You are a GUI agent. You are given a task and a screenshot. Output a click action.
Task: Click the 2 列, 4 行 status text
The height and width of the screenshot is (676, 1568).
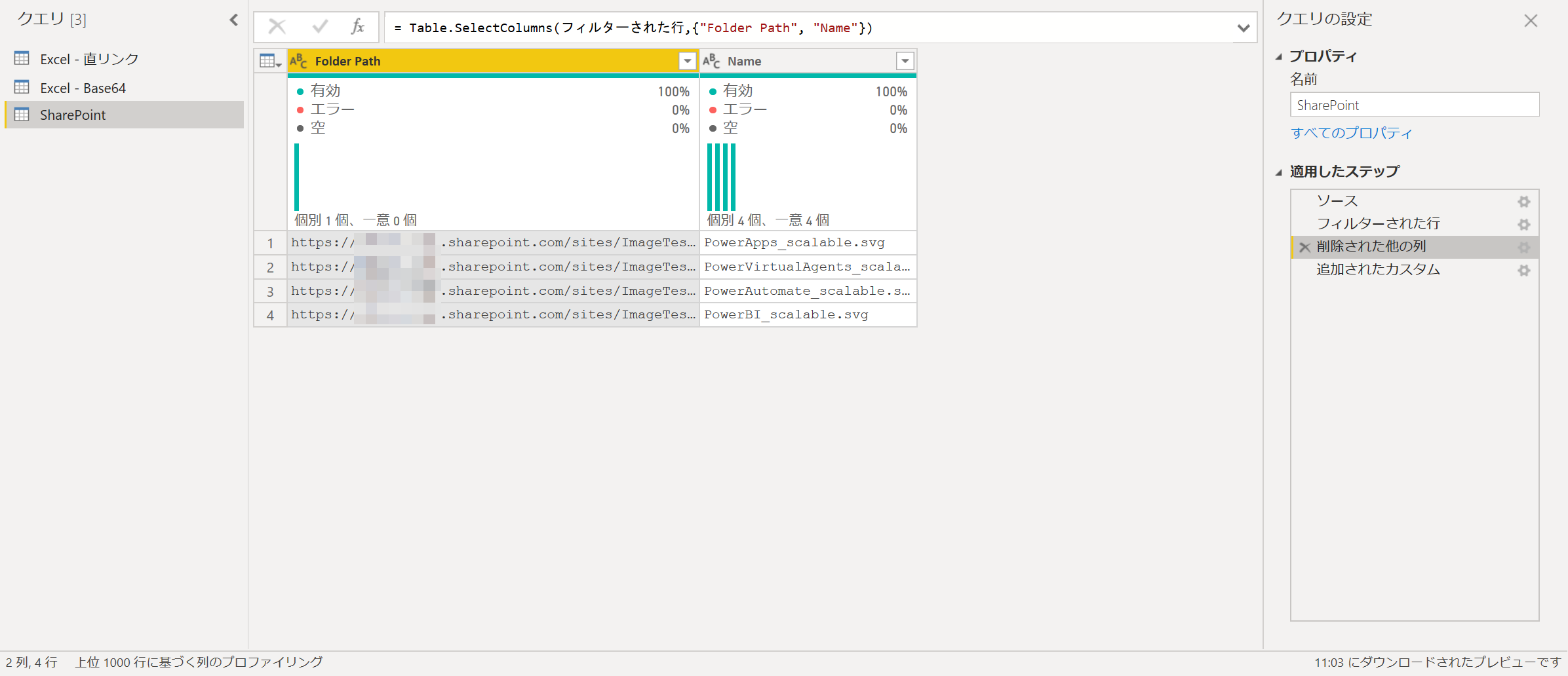[31, 662]
